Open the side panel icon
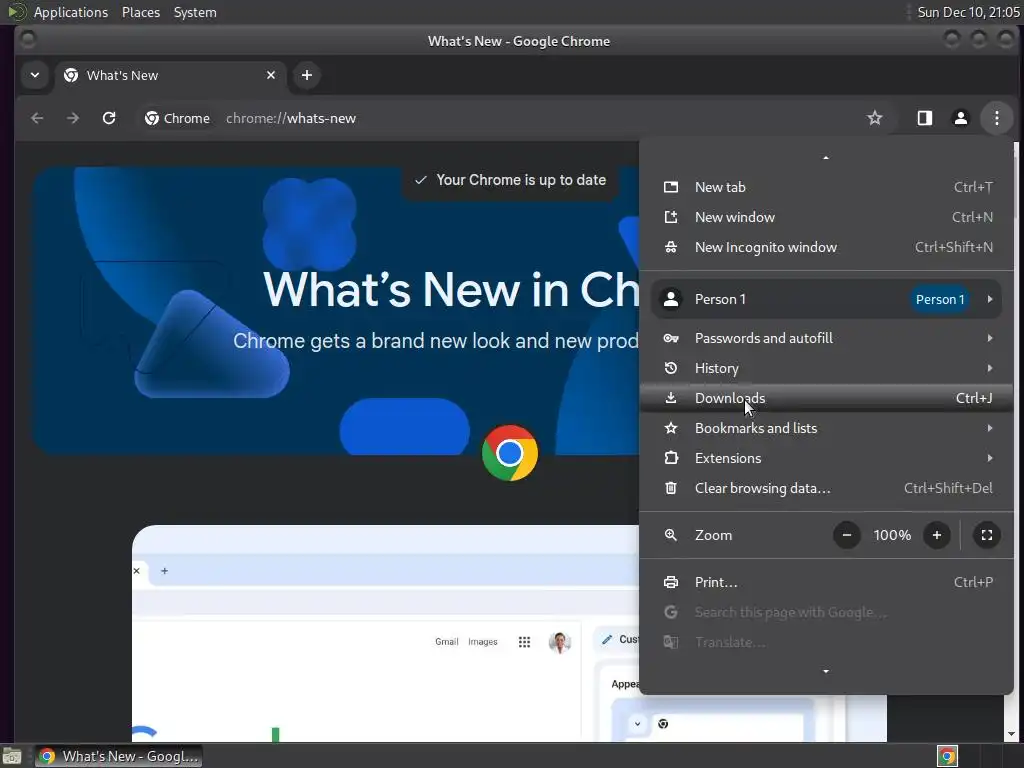This screenshot has height=768, width=1024. coord(925,118)
